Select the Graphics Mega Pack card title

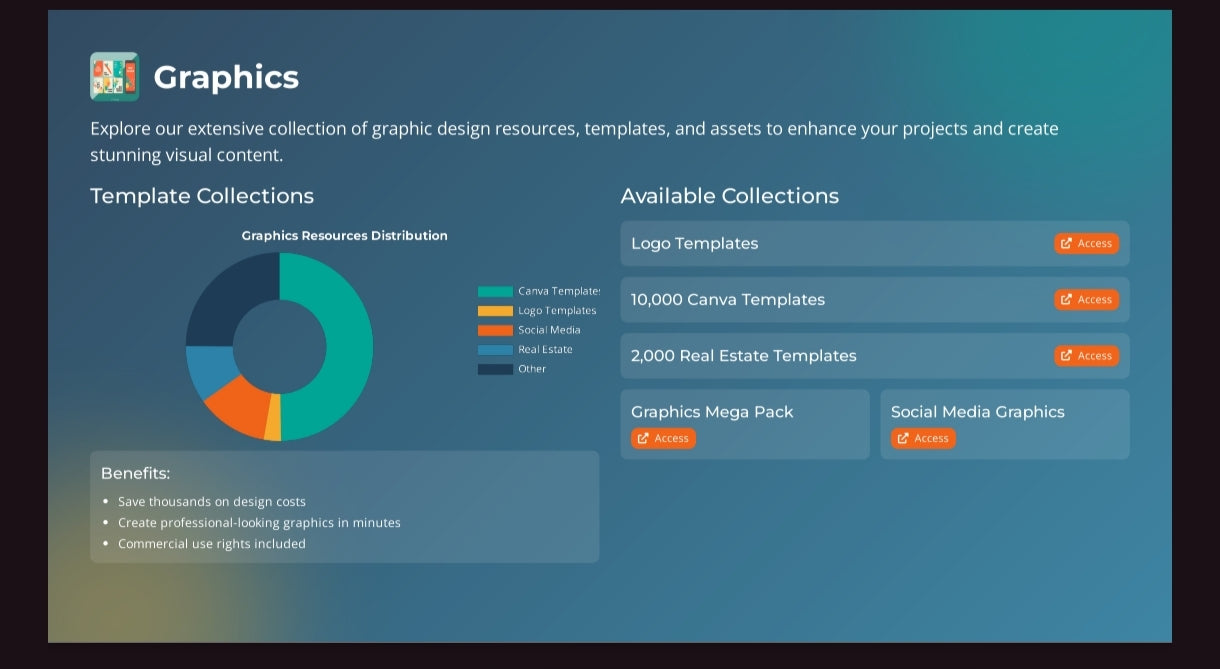[712, 412]
